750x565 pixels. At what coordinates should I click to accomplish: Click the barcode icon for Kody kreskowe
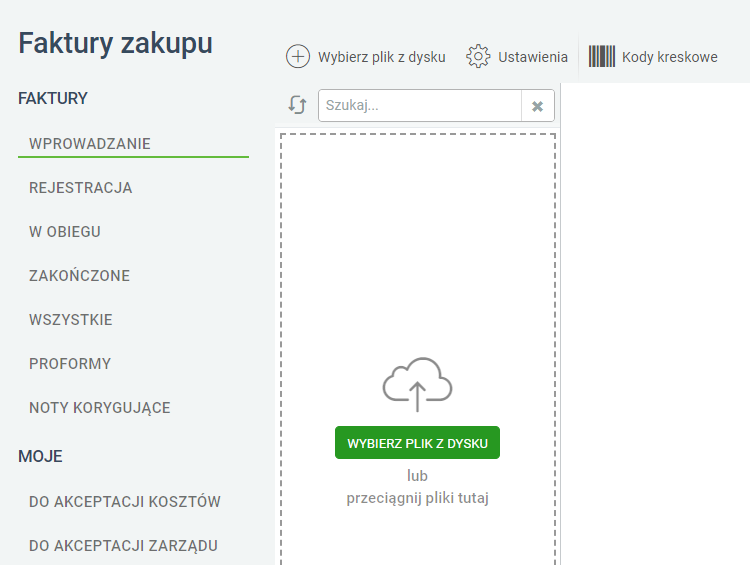(x=602, y=56)
